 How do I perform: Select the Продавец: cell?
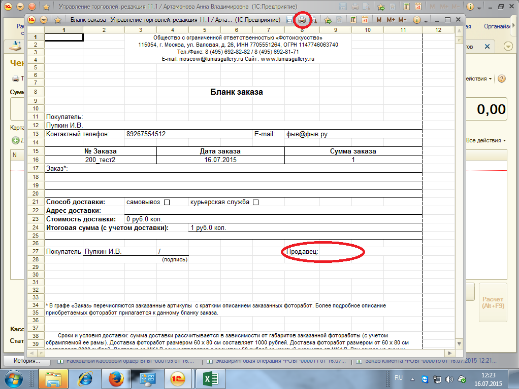303,251
